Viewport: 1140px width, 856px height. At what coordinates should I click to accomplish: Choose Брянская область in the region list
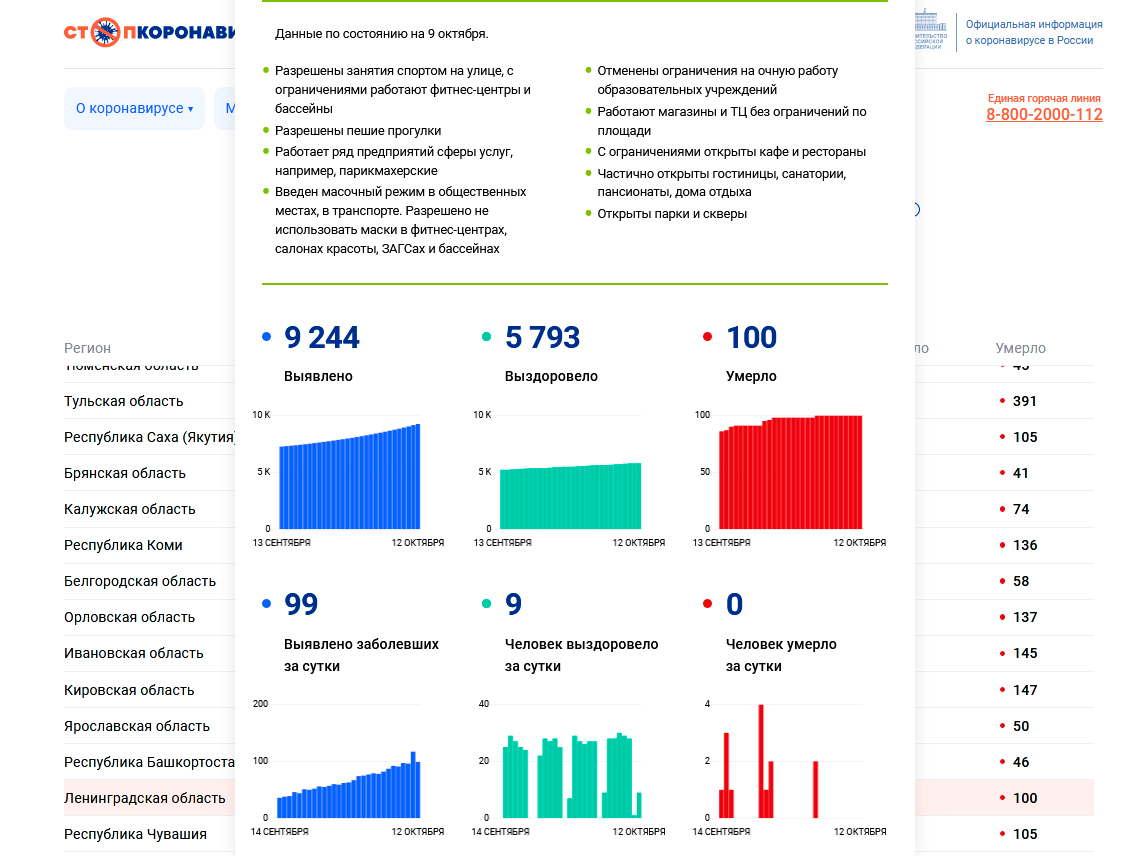(125, 473)
